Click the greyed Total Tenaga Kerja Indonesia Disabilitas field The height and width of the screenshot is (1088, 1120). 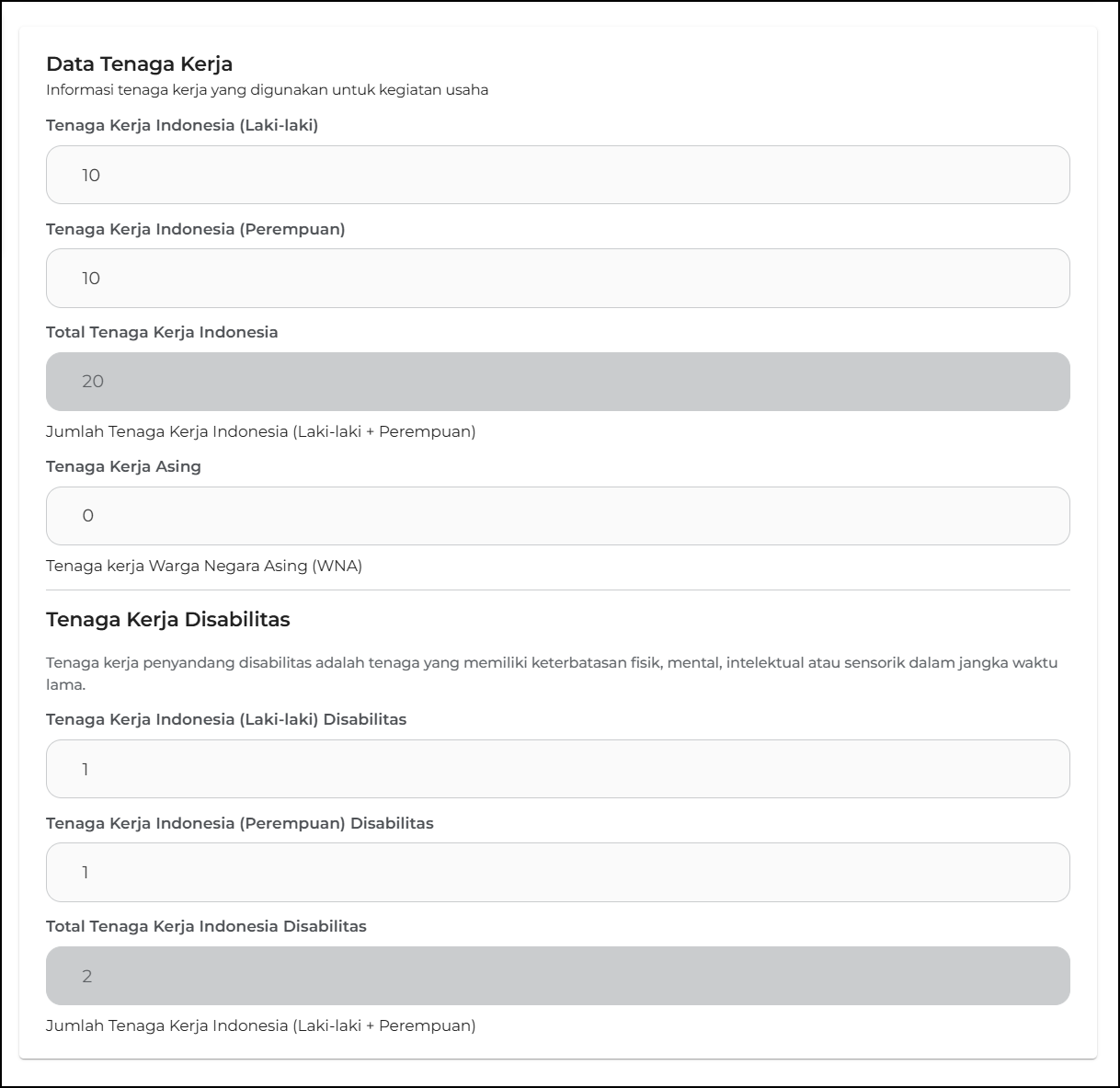(x=557, y=976)
